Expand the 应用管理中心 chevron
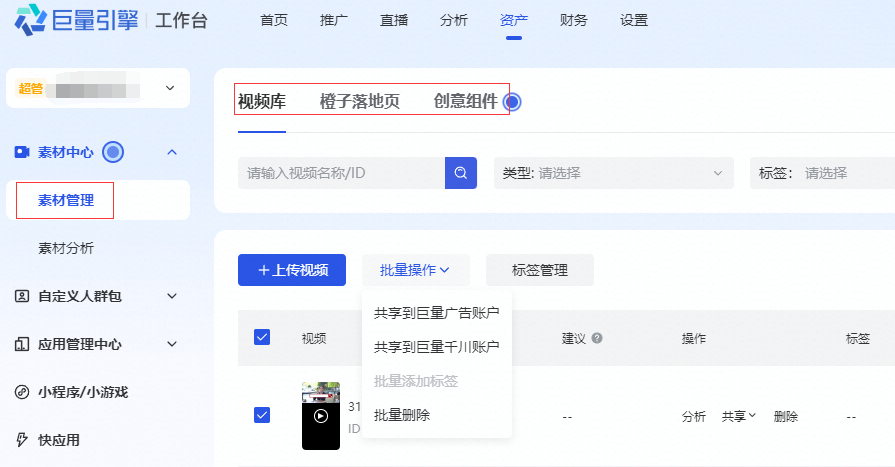 (172, 344)
